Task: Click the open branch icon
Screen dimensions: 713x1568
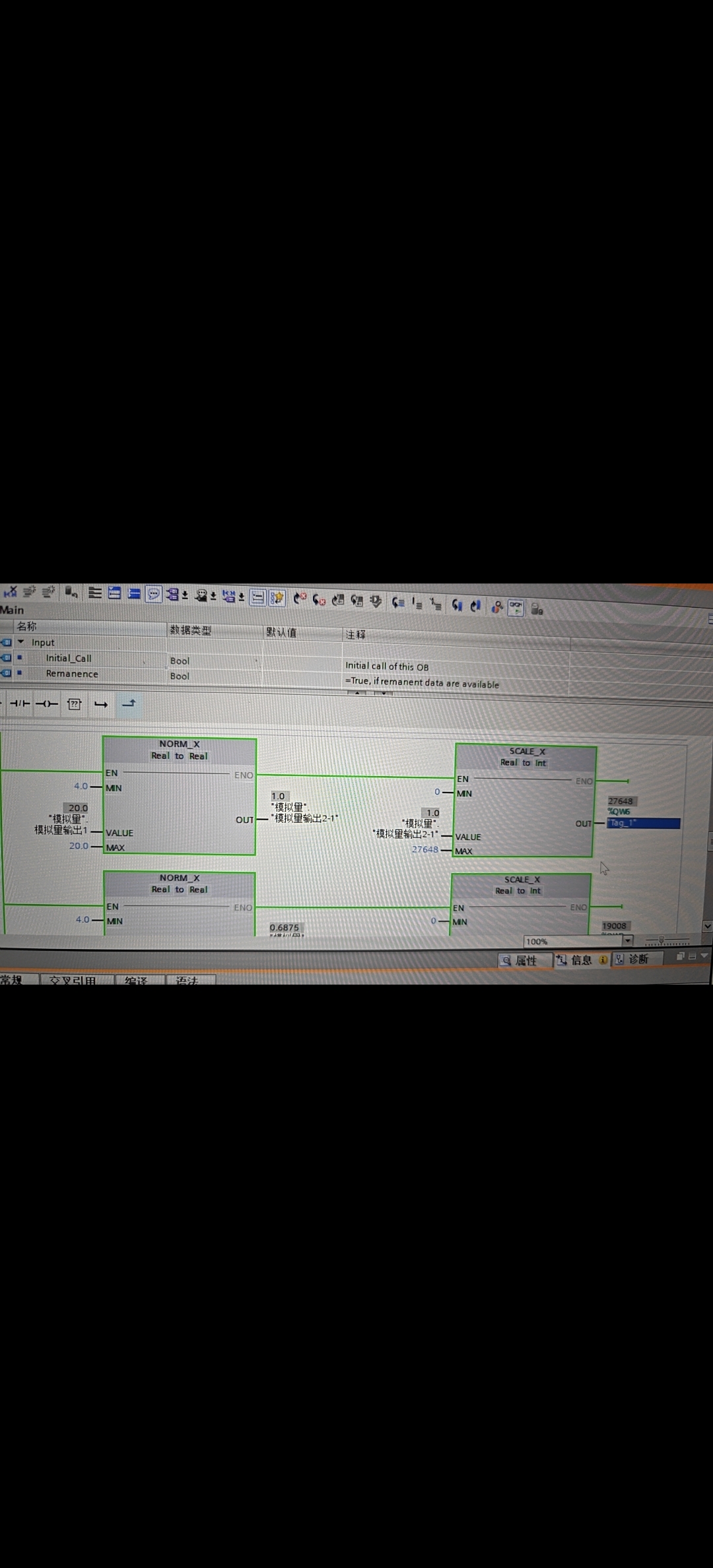Action: (101, 705)
